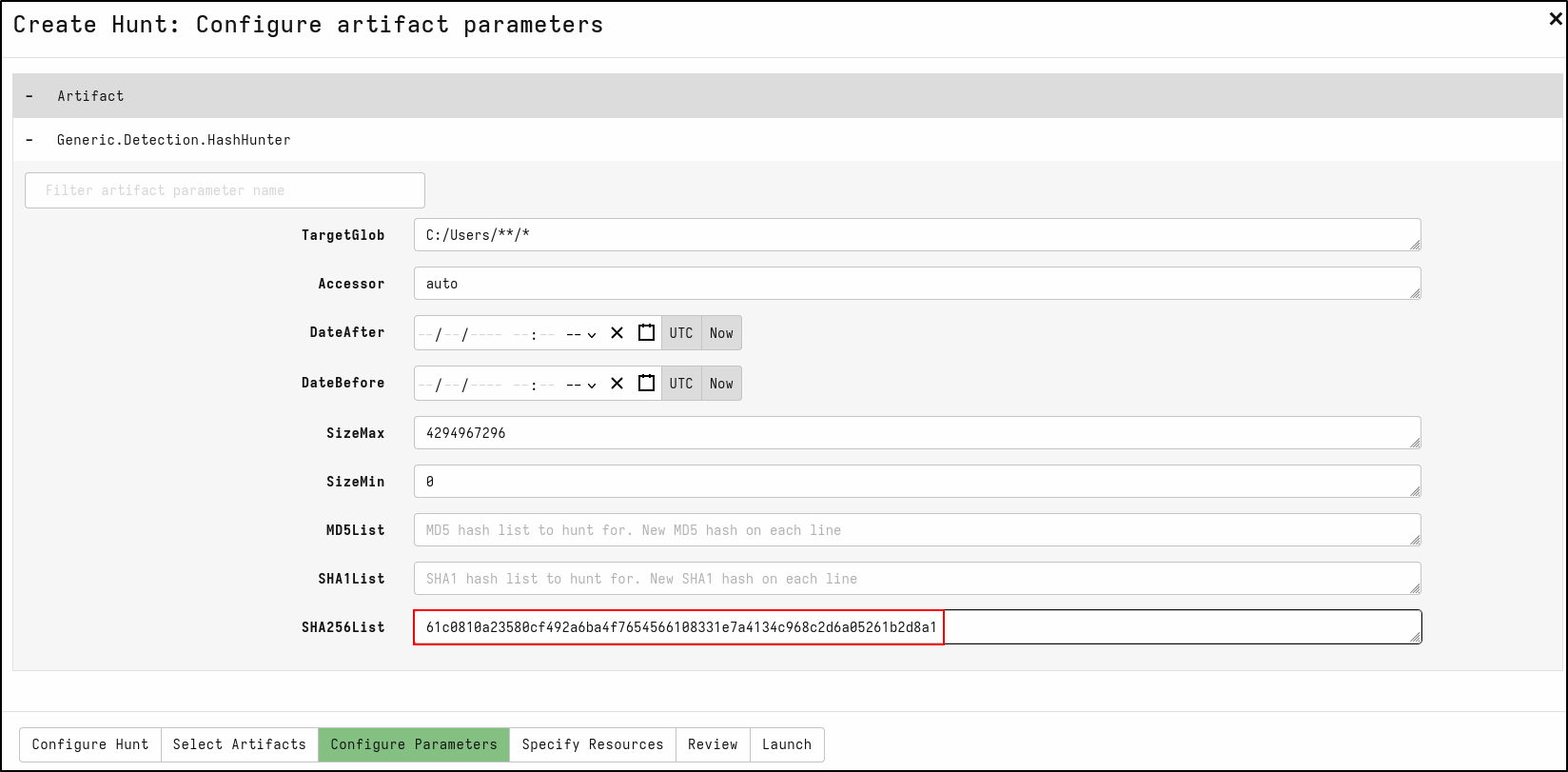Image resolution: width=1568 pixels, height=772 pixels.
Task: Switch to the Specify Resources tab
Action: (592, 744)
